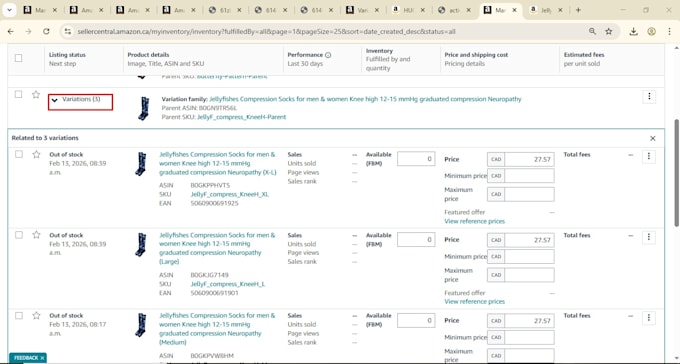Image resolution: width=680 pixels, height=364 pixels.
Task: Dismiss the FEEDBACK tab with its X
Action: tap(42, 358)
